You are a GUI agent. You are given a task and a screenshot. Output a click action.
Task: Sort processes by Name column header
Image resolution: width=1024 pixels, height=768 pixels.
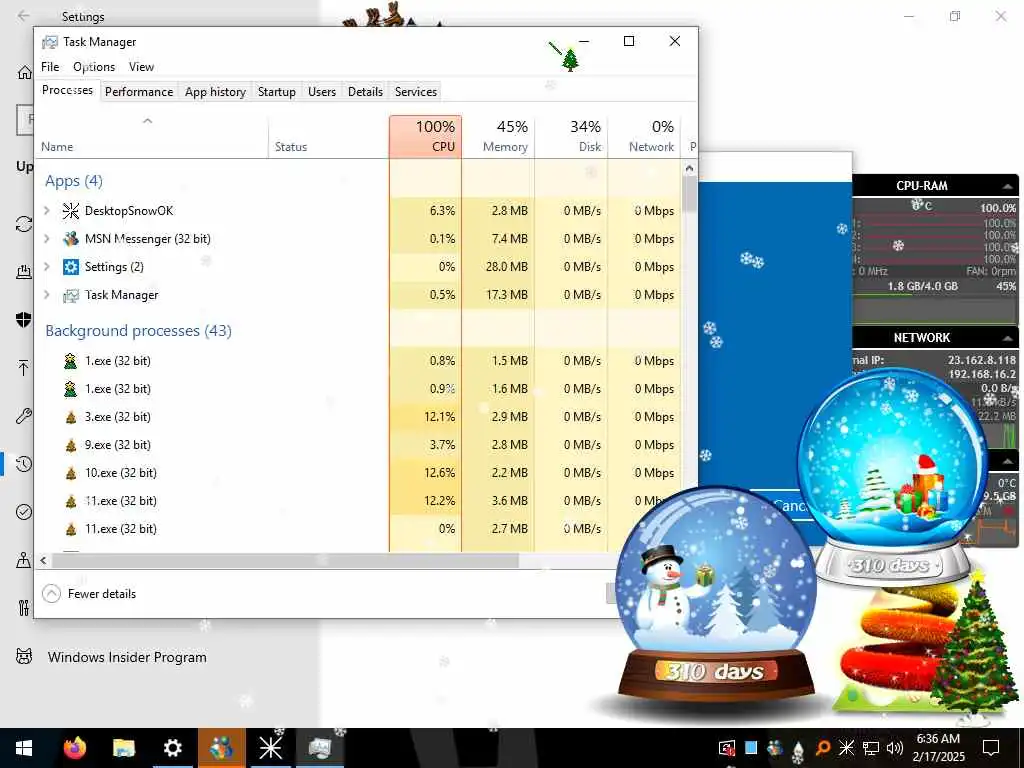coord(152,136)
